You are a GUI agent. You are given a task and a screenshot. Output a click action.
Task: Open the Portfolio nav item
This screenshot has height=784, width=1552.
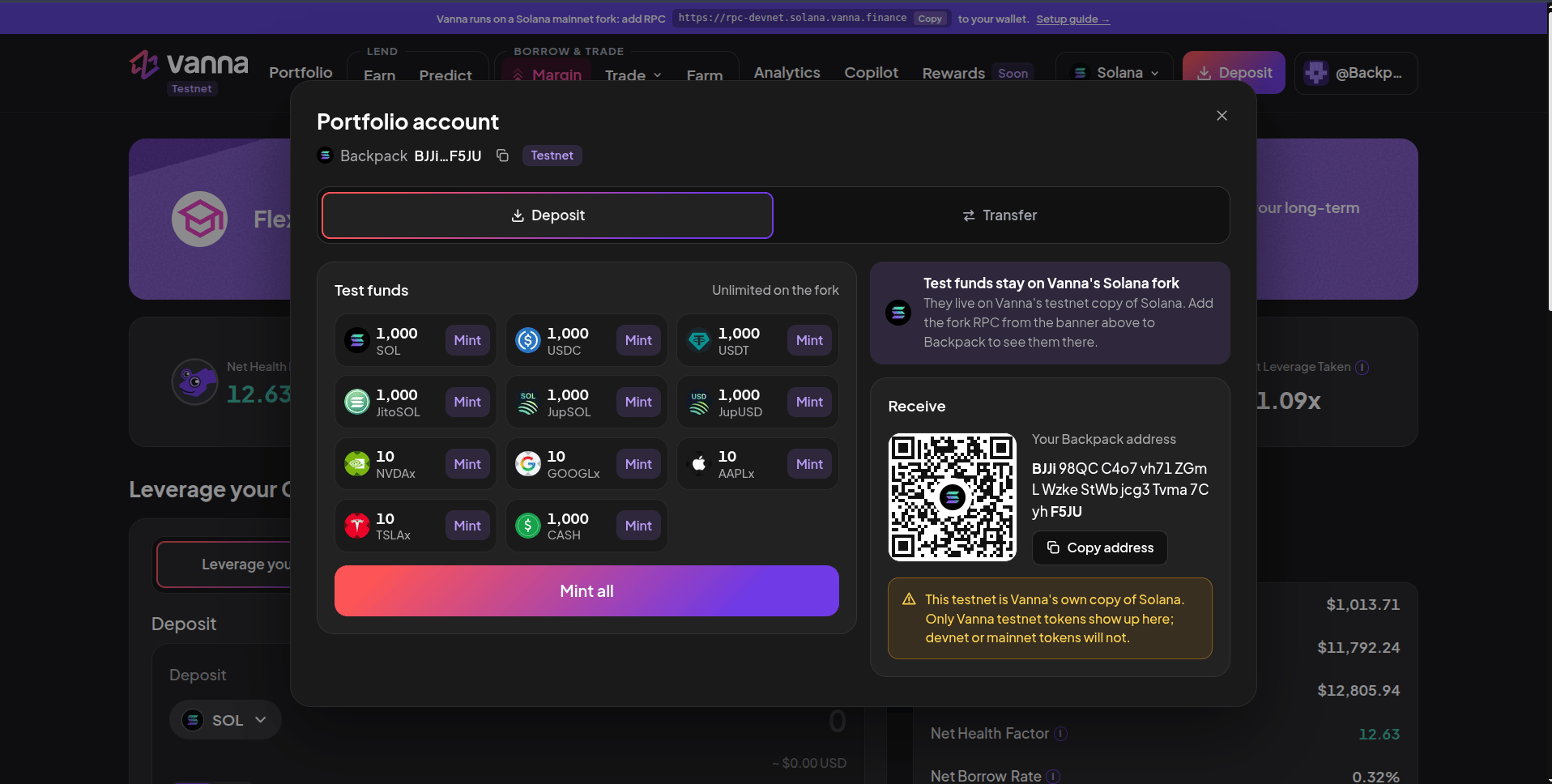point(301,73)
